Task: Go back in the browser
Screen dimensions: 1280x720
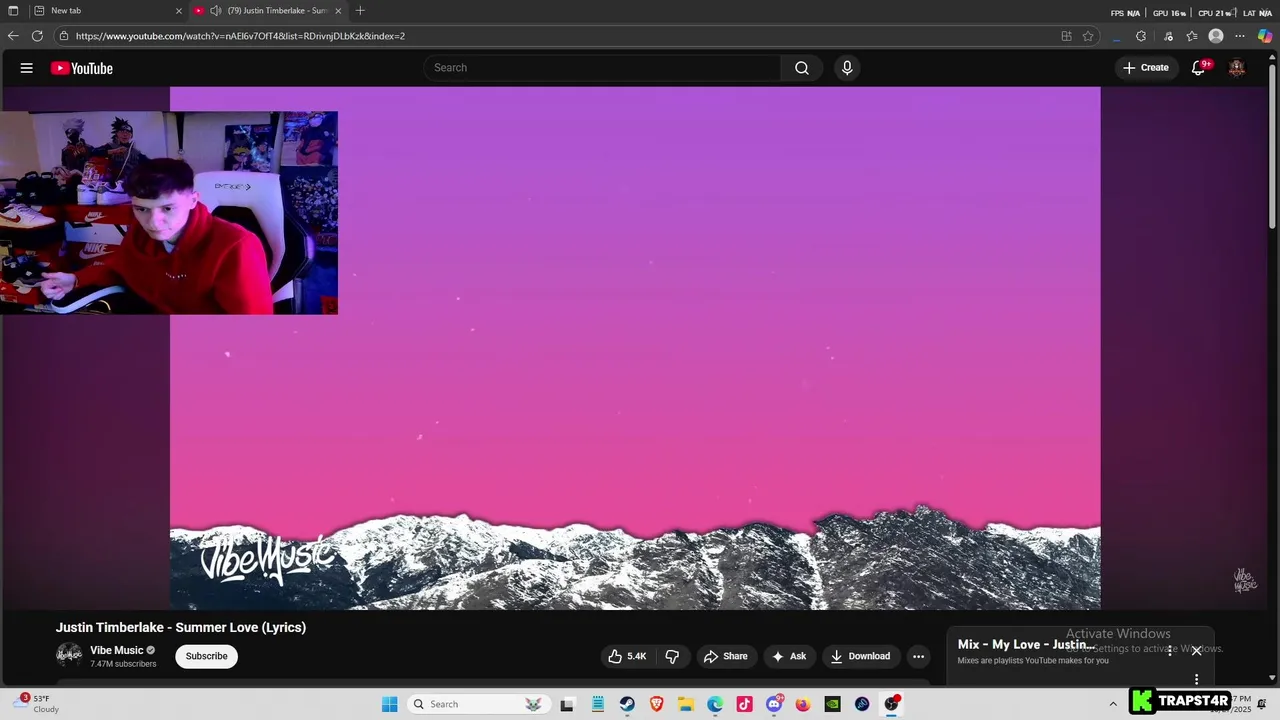Action: pyautogui.click(x=13, y=36)
